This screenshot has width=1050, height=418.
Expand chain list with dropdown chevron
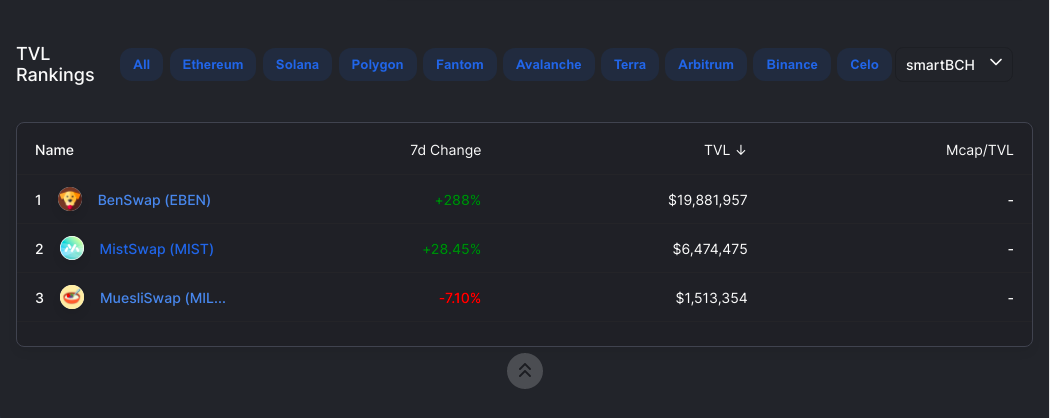click(996, 62)
